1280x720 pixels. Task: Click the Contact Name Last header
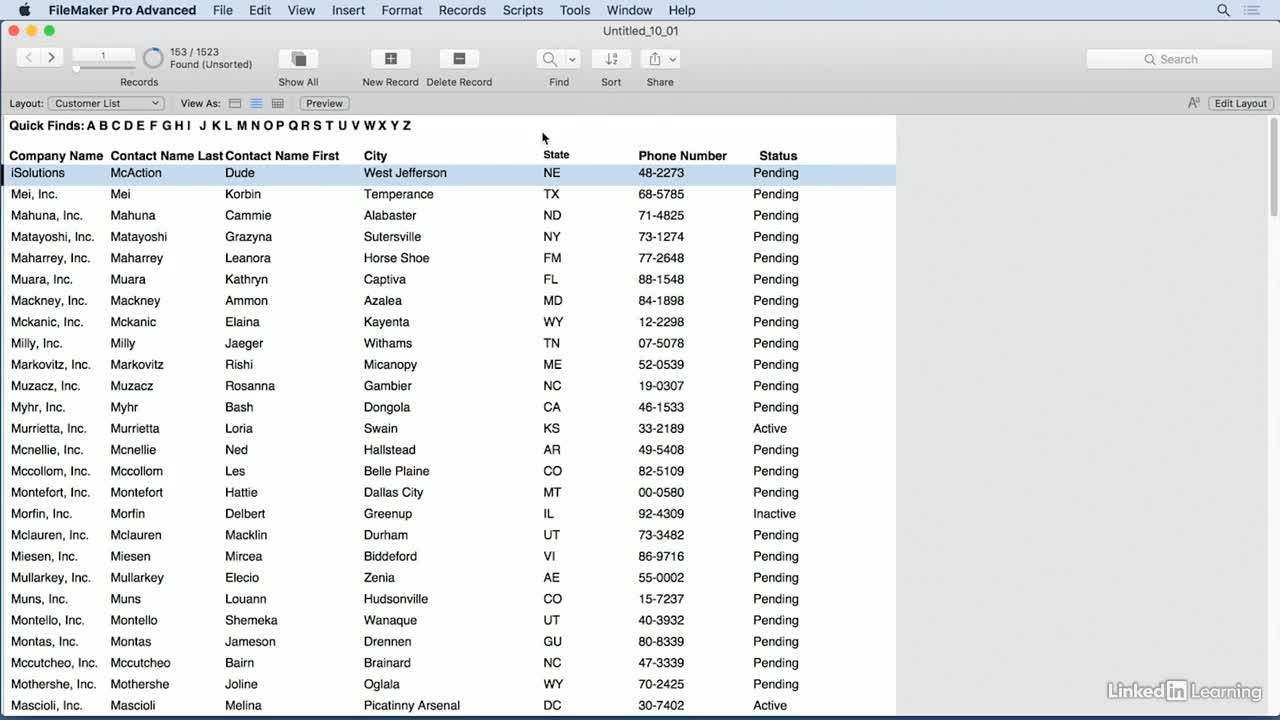[166, 156]
